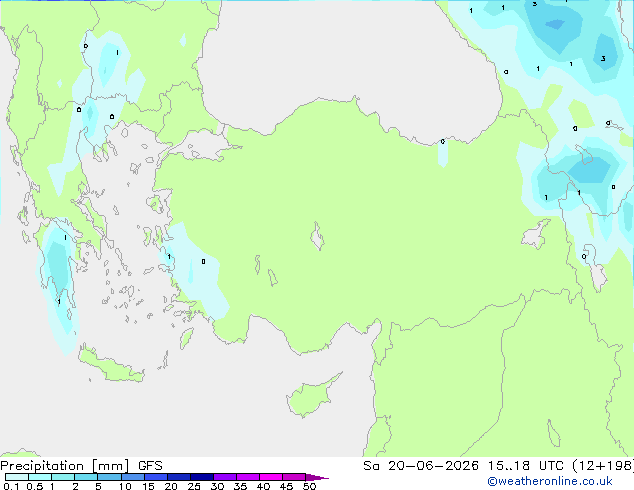Click the island of Crete on the map
Viewport: 634px width, 490px height.
pos(111,366)
